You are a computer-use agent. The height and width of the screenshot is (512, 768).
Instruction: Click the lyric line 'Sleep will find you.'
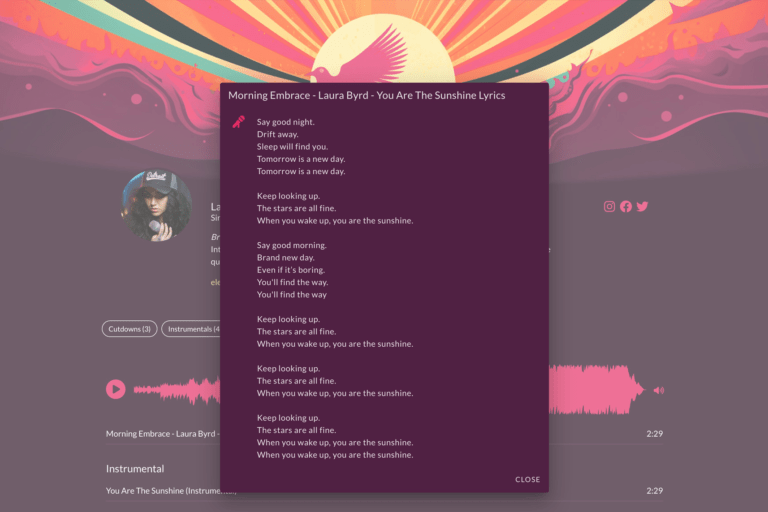292,146
